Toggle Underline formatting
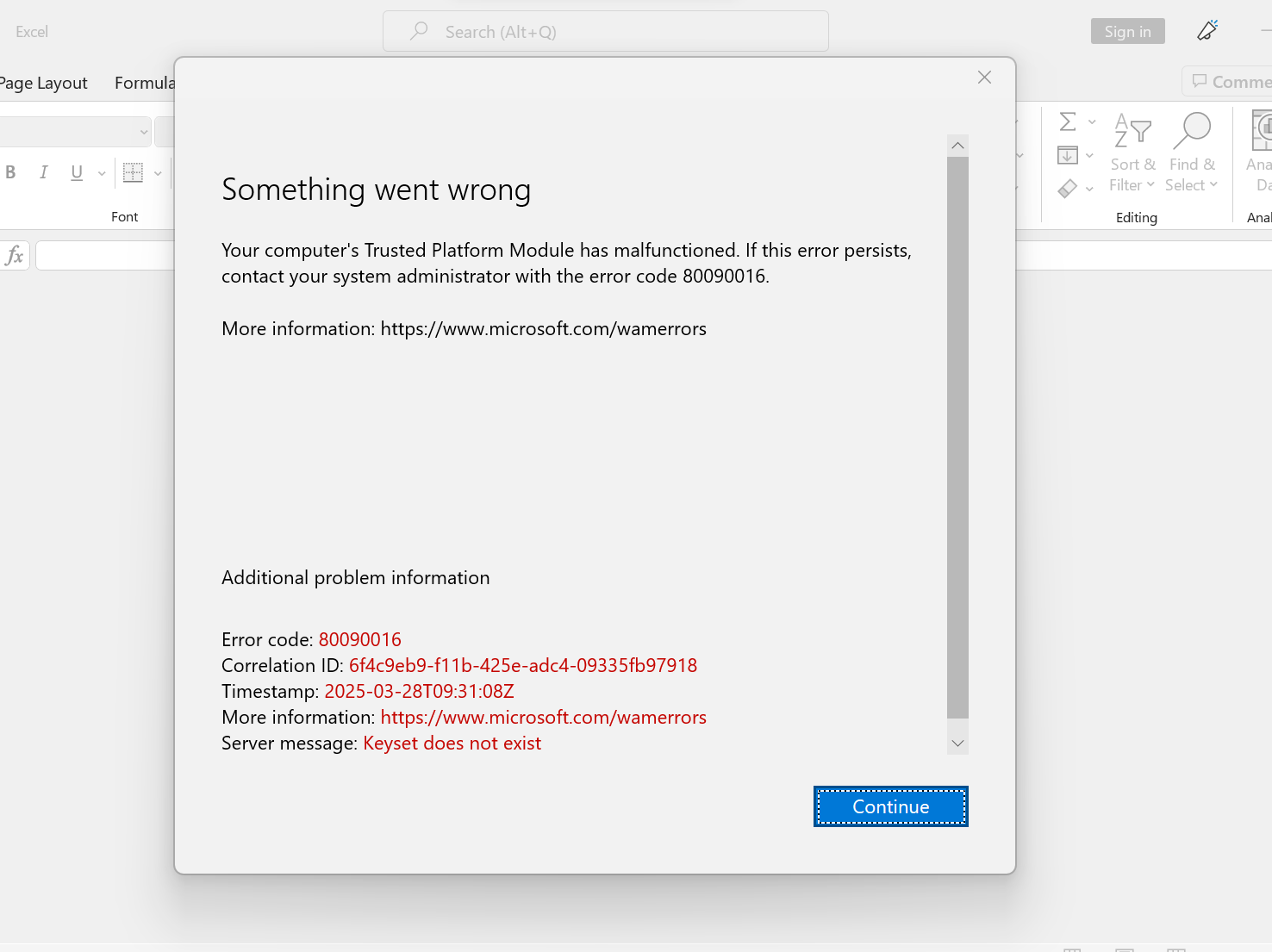 click(77, 172)
